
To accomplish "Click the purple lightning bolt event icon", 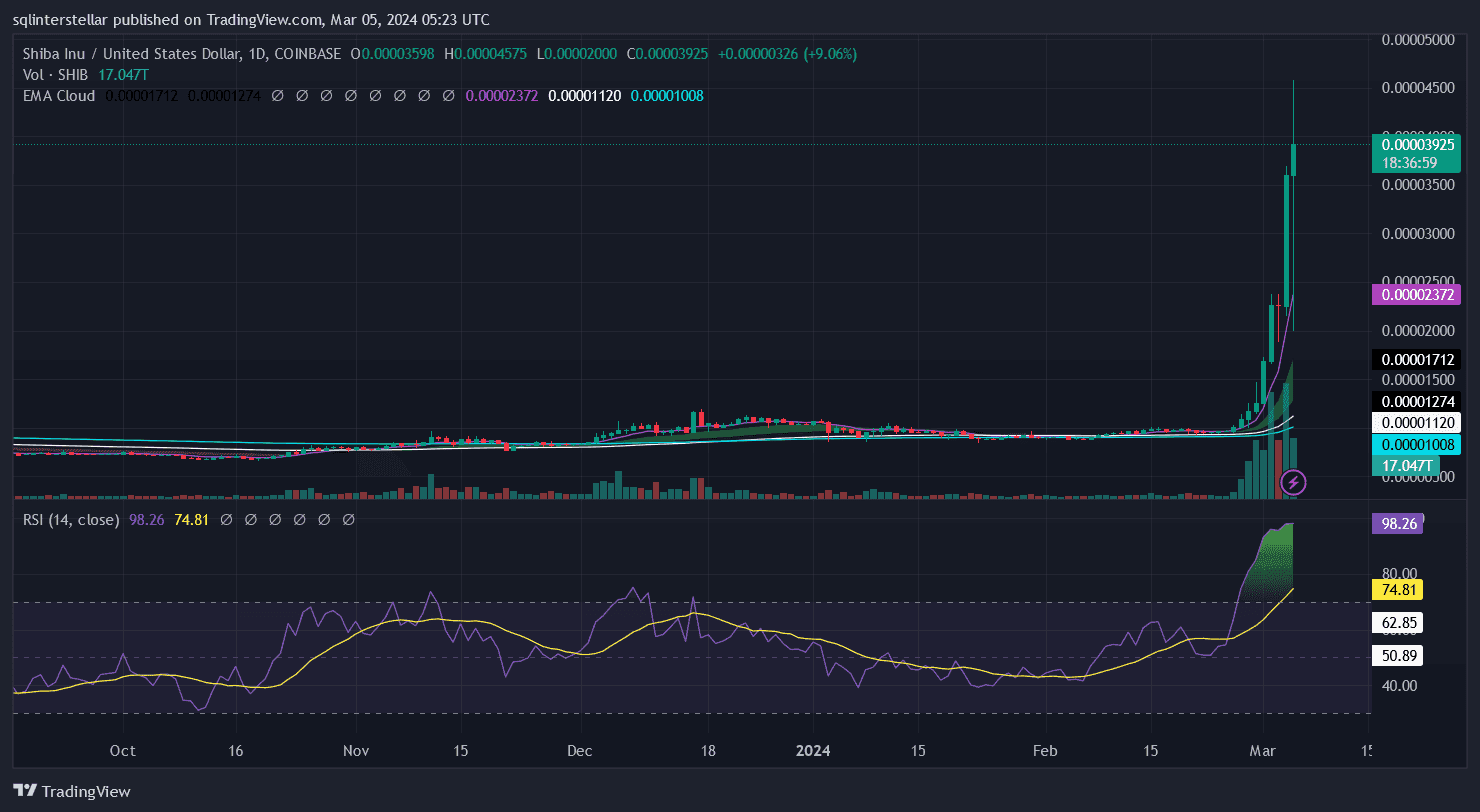I will 1294,484.
